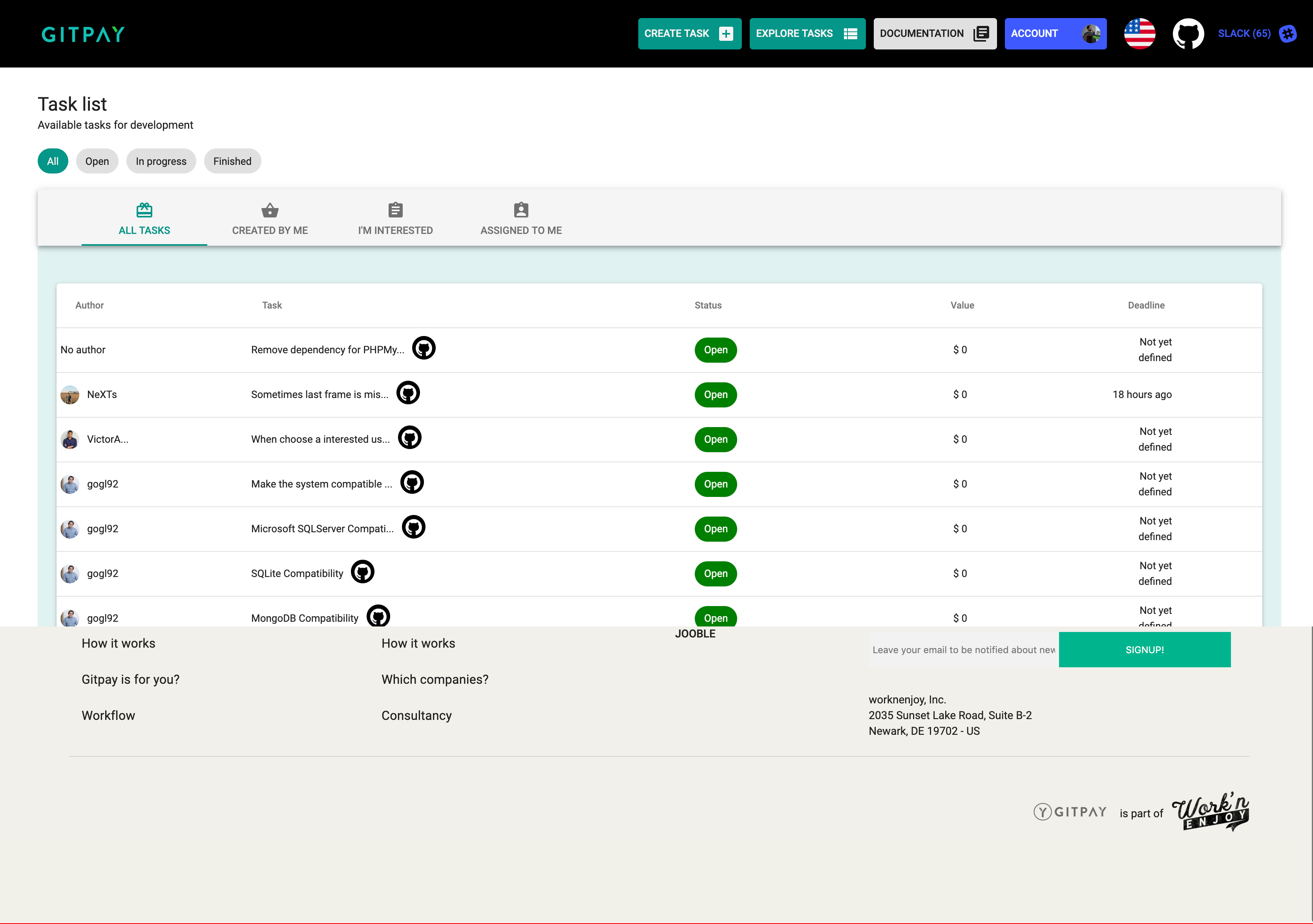1313x924 pixels.
Task: Open task Remove dependency for PHPMy...
Action: (328, 350)
